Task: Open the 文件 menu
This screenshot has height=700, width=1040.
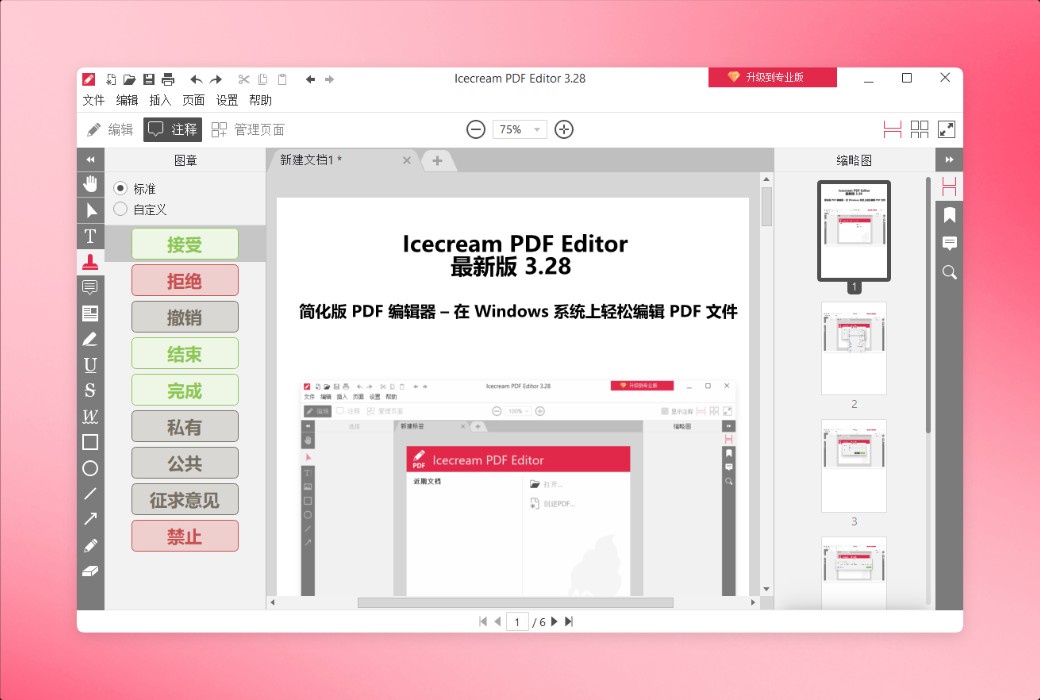Action: tap(93, 100)
